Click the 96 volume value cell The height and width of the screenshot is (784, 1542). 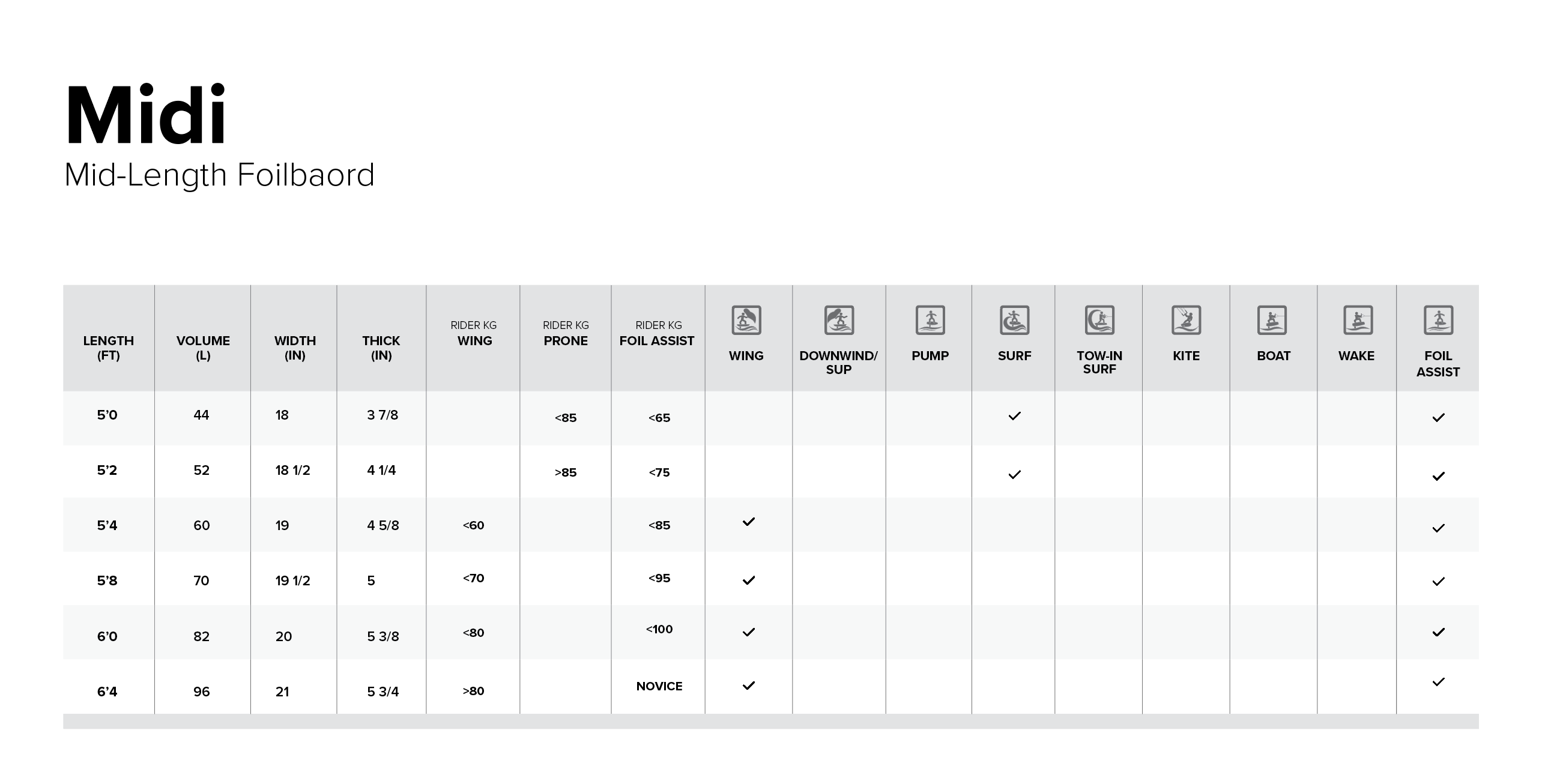coord(202,692)
